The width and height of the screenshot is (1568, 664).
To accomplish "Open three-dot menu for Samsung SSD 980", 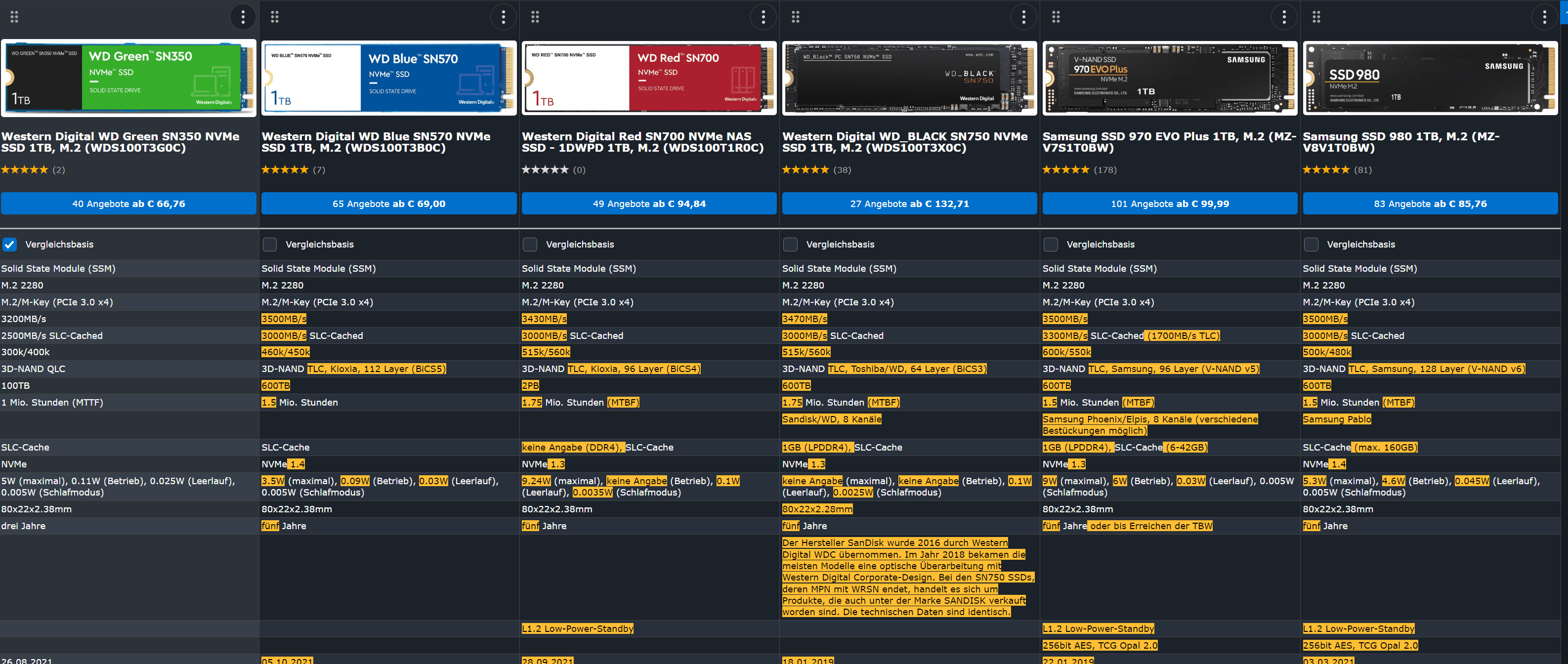I will click(x=1544, y=17).
